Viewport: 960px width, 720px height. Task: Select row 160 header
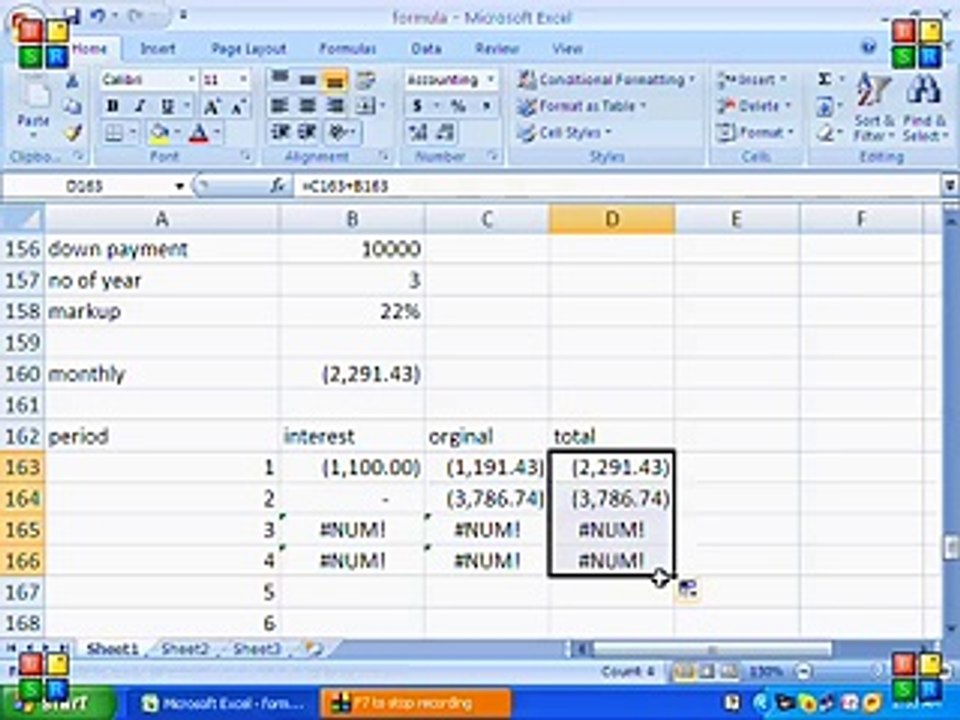(x=22, y=373)
